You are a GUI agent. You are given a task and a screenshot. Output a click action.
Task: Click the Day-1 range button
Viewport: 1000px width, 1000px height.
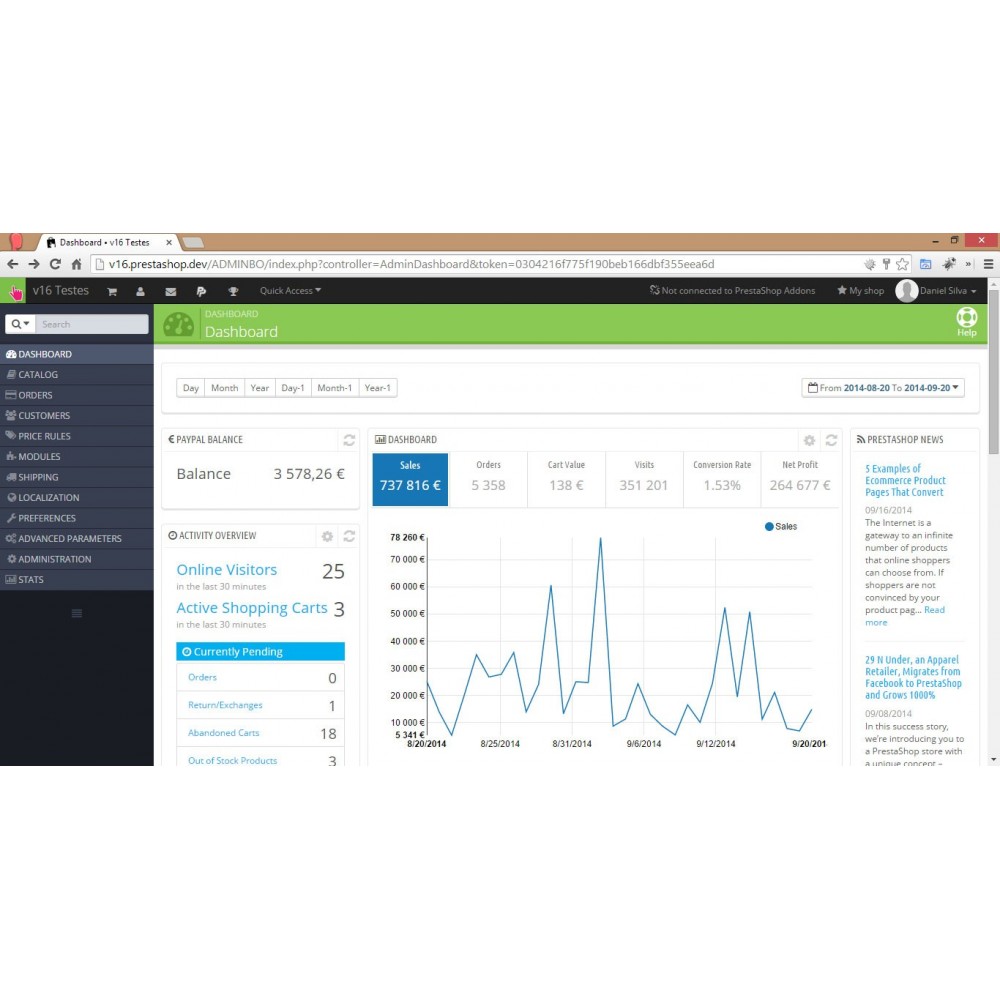293,388
